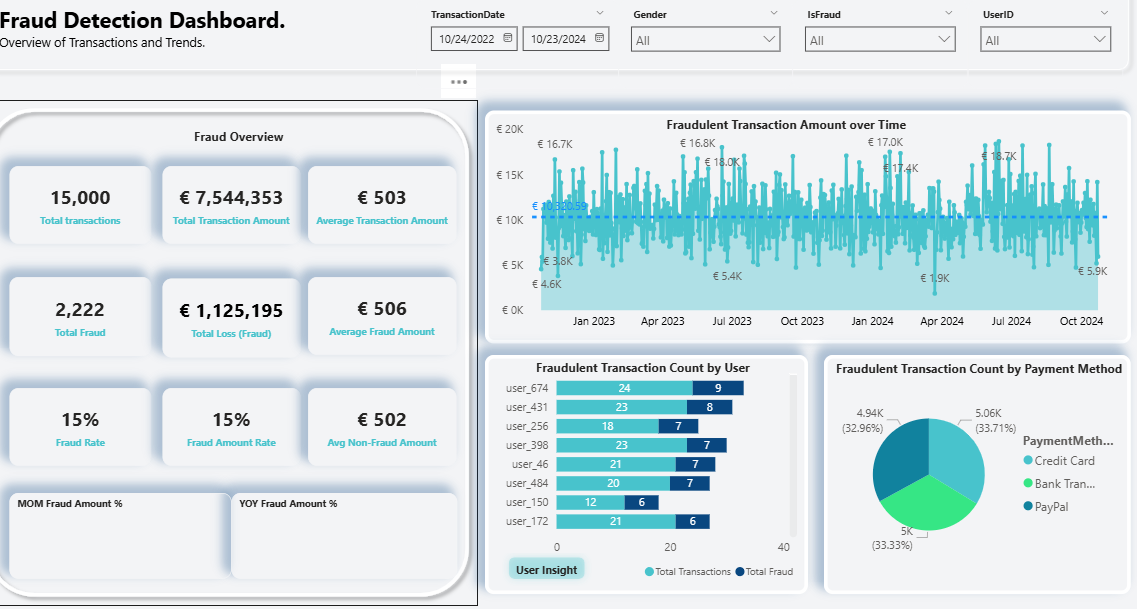This screenshot has height=609, width=1137.
Task: Click the 15,000 Total transactions card
Action: coord(80,205)
